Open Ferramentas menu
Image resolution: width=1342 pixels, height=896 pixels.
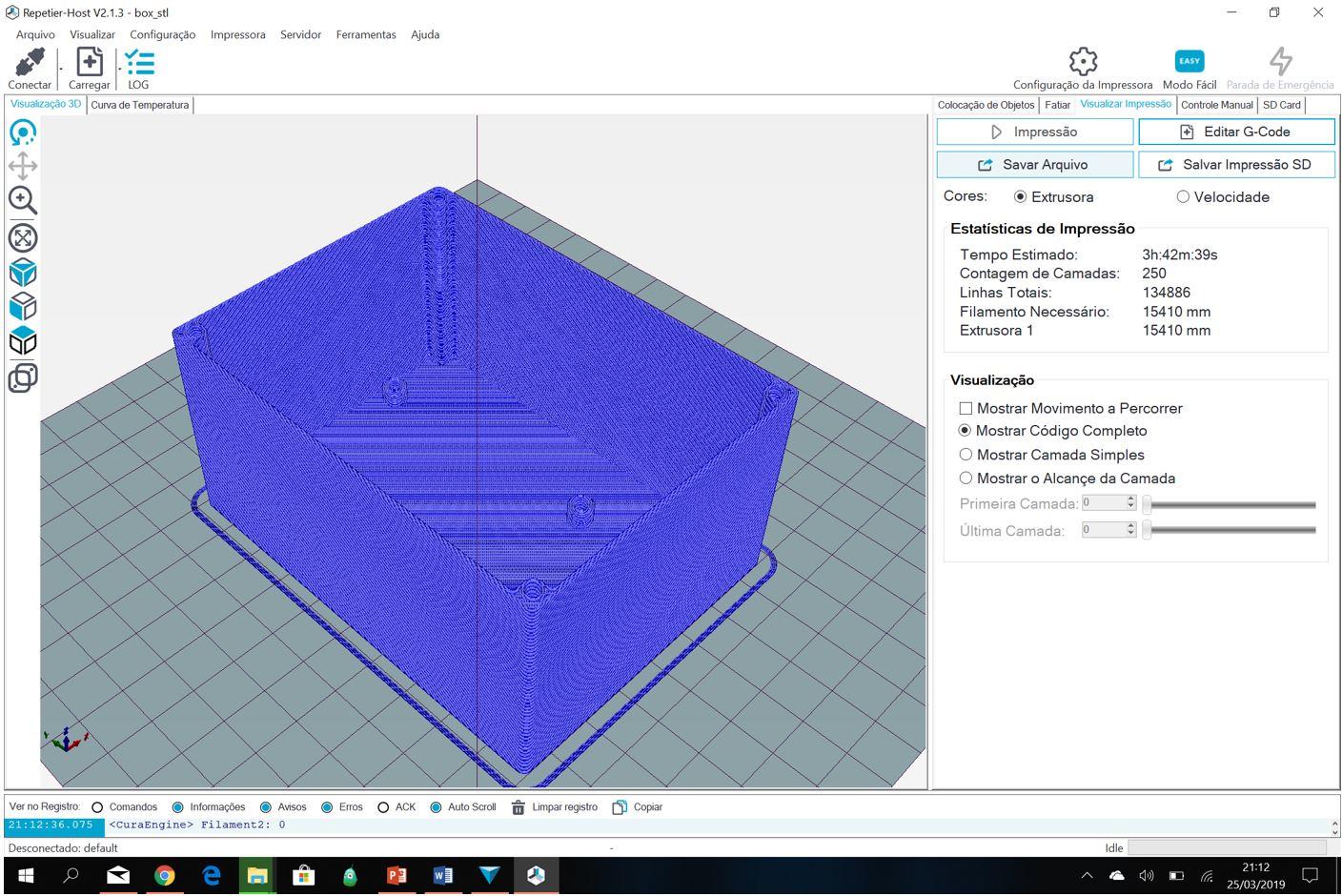tap(366, 34)
